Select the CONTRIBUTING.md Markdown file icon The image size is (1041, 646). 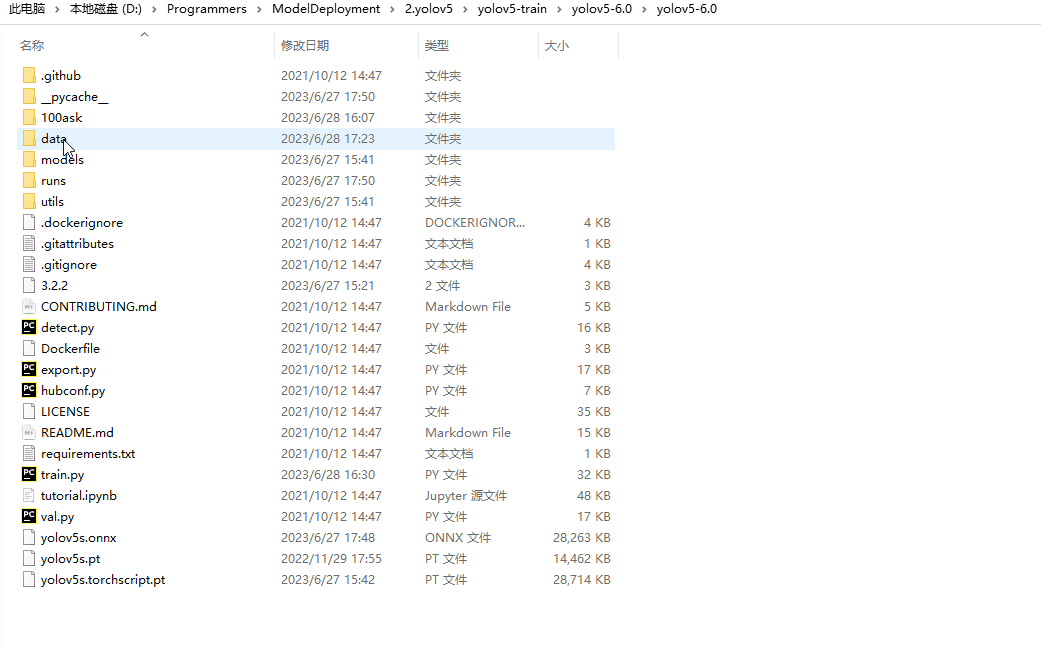pos(30,306)
